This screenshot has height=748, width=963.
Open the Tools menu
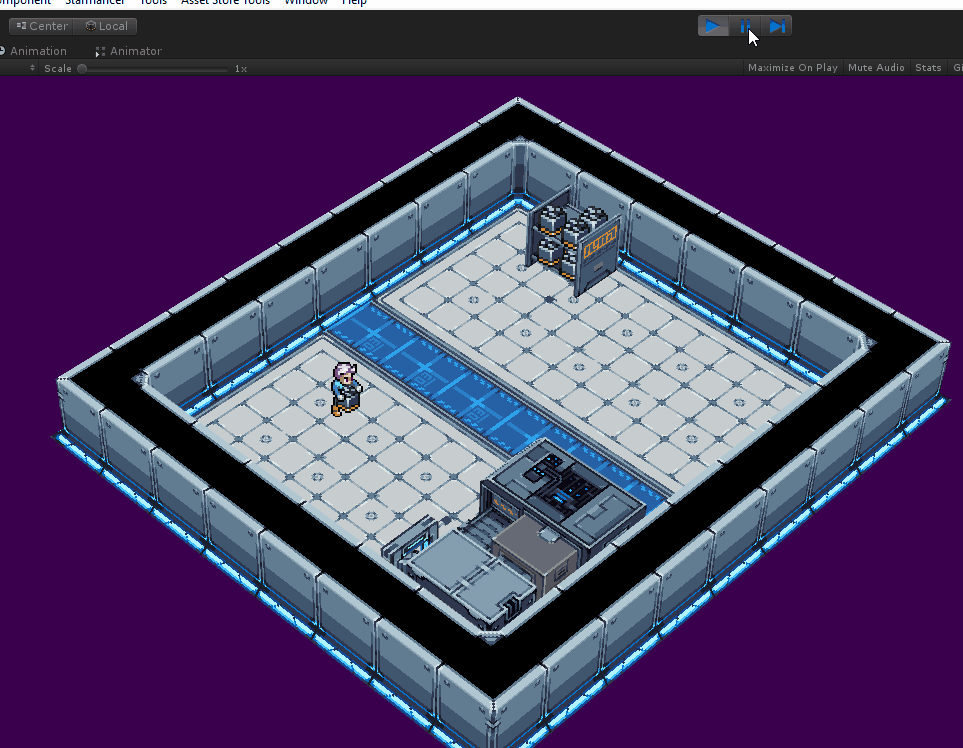[153, 2]
